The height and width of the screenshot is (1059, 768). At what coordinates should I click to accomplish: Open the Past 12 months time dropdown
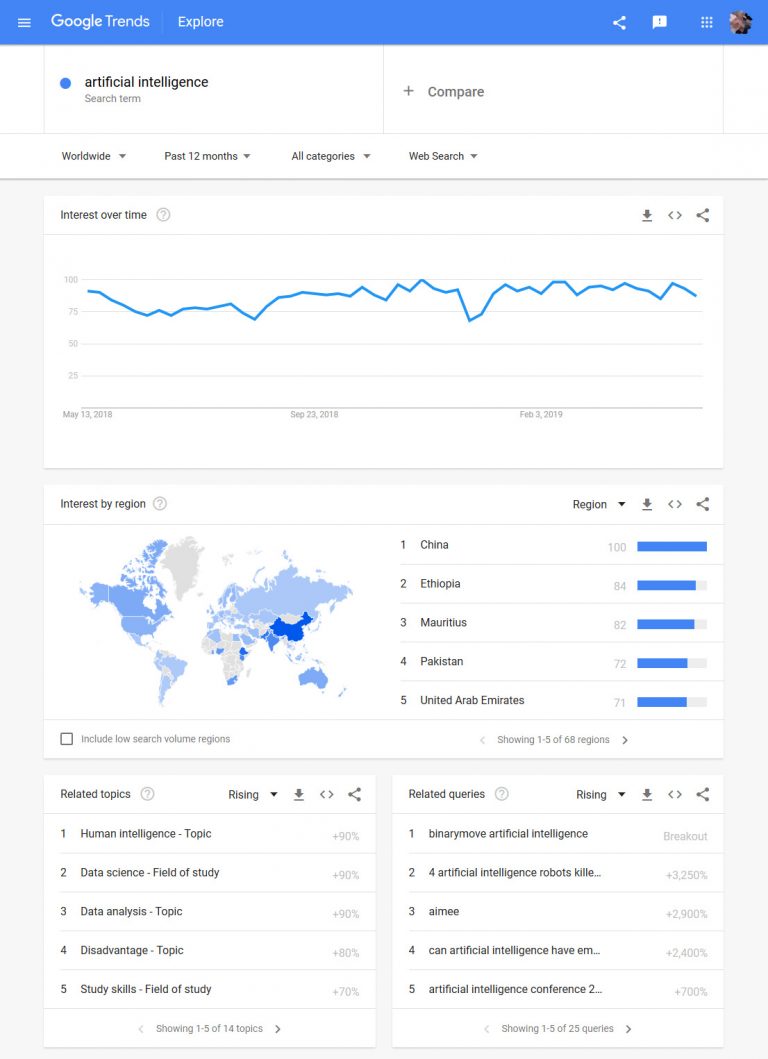[207, 156]
